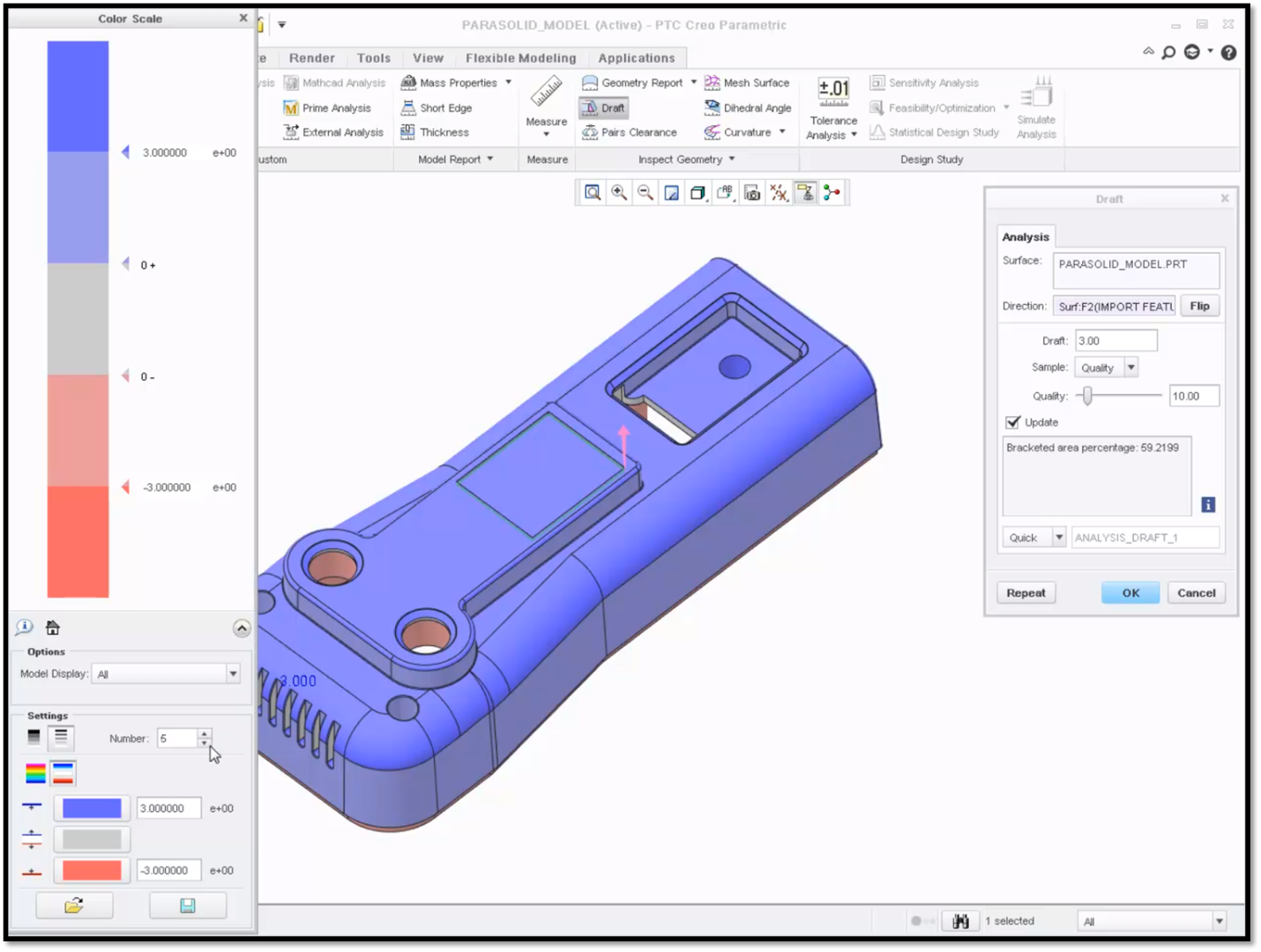Expand Mass Properties dropdown arrow

point(508,83)
